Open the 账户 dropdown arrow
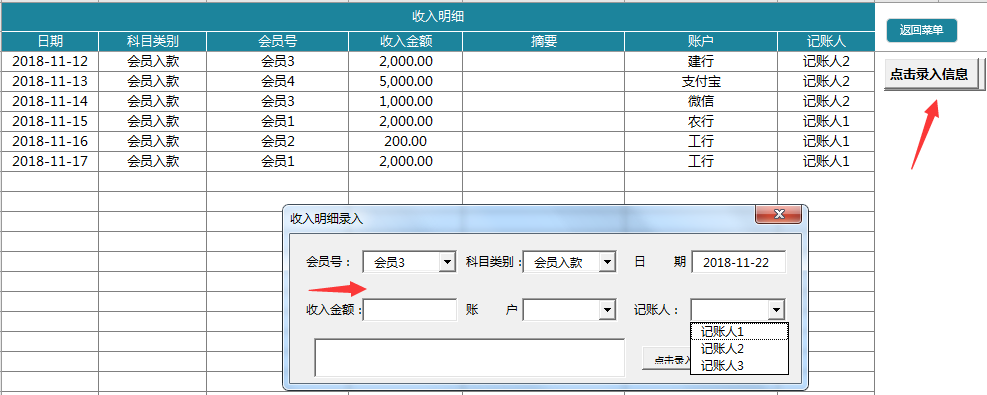987x395 pixels. (607, 309)
